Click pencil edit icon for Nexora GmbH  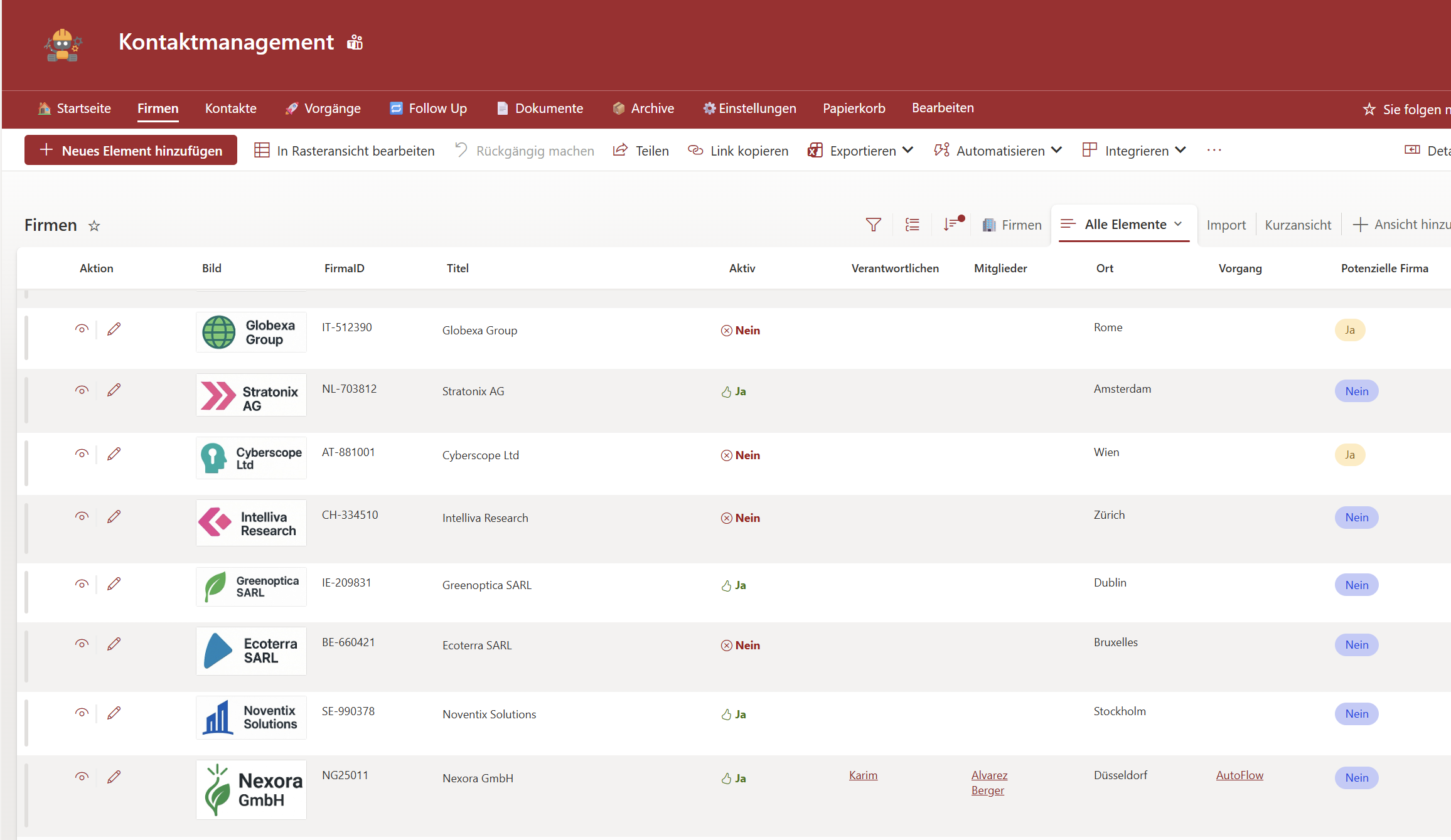click(x=114, y=777)
